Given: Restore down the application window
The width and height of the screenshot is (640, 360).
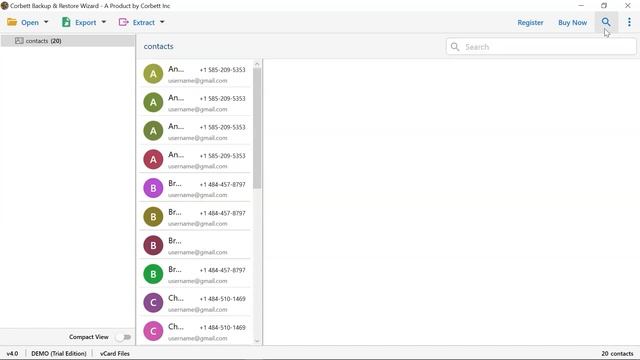Looking at the screenshot, I should (x=604, y=6).
